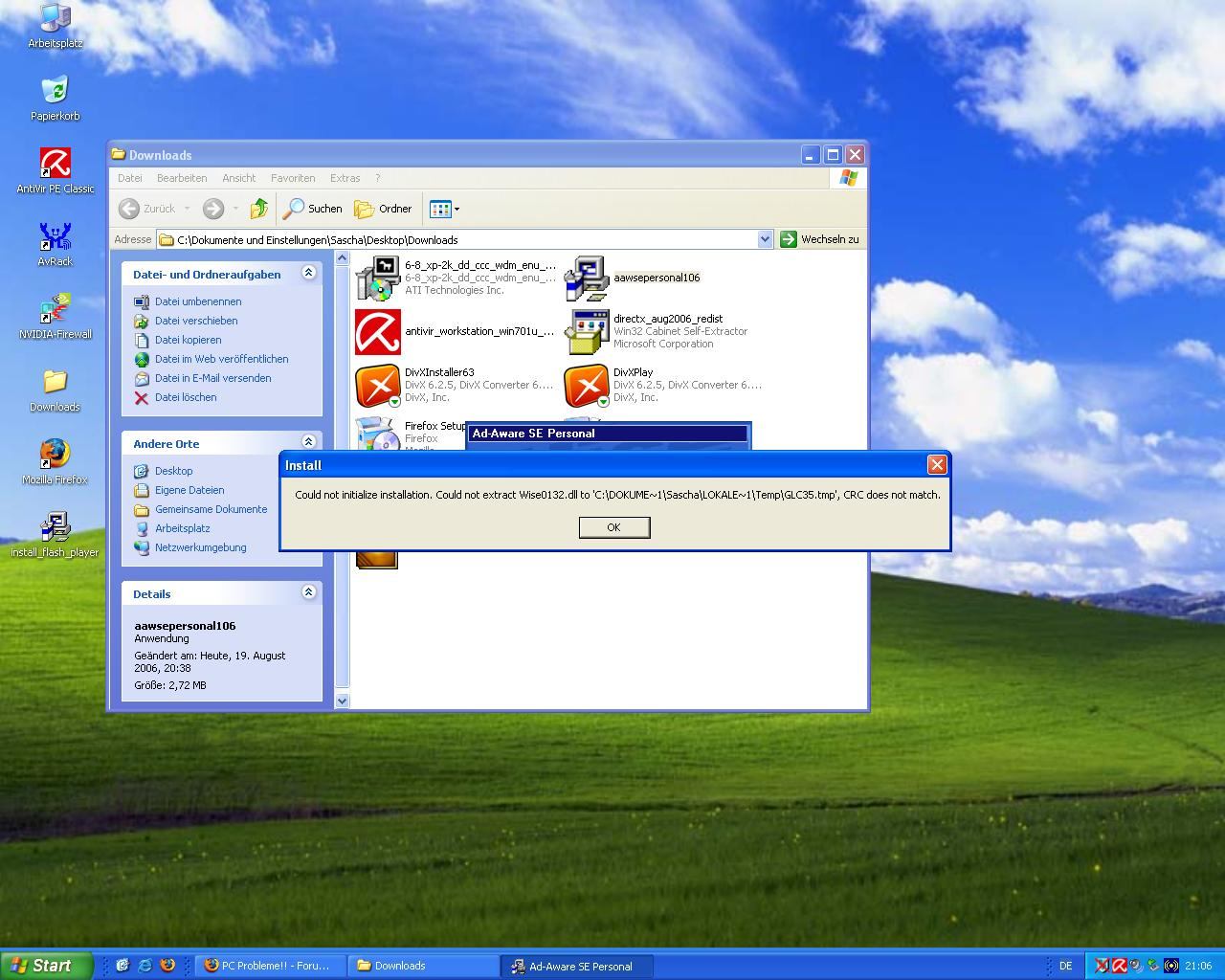Click Datei in E-Mail versenden link
The height and width of the screenshot is (980, 1225).
point(213,378)
